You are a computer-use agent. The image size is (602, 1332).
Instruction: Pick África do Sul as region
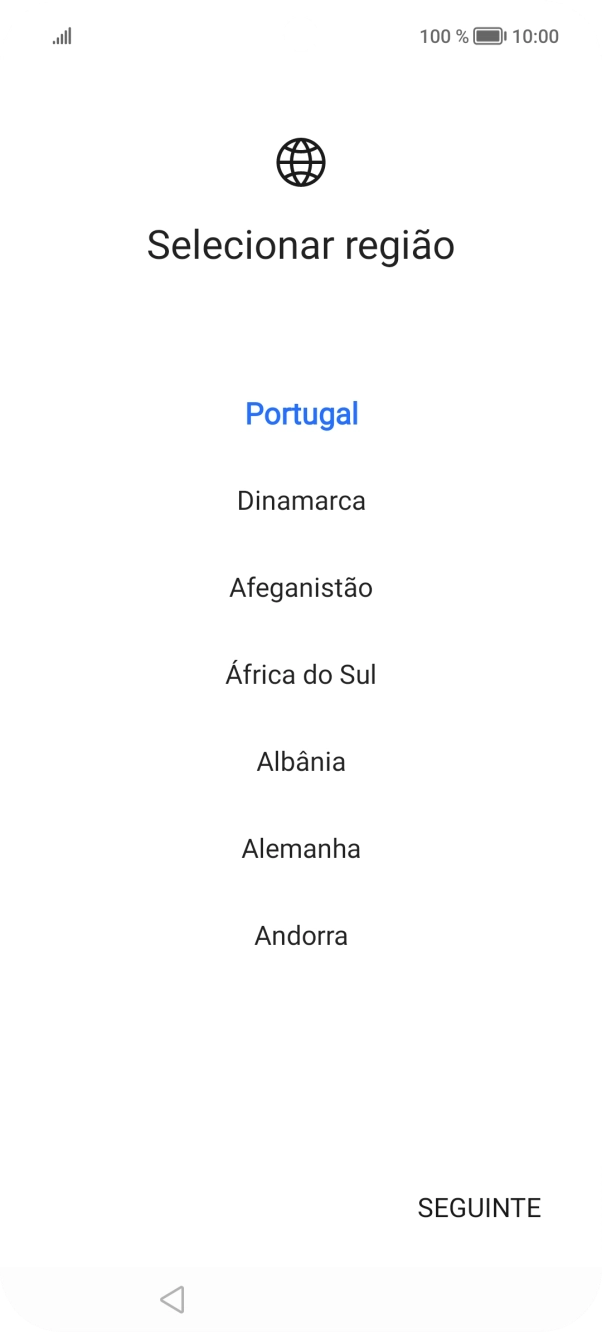coord(301,674)
